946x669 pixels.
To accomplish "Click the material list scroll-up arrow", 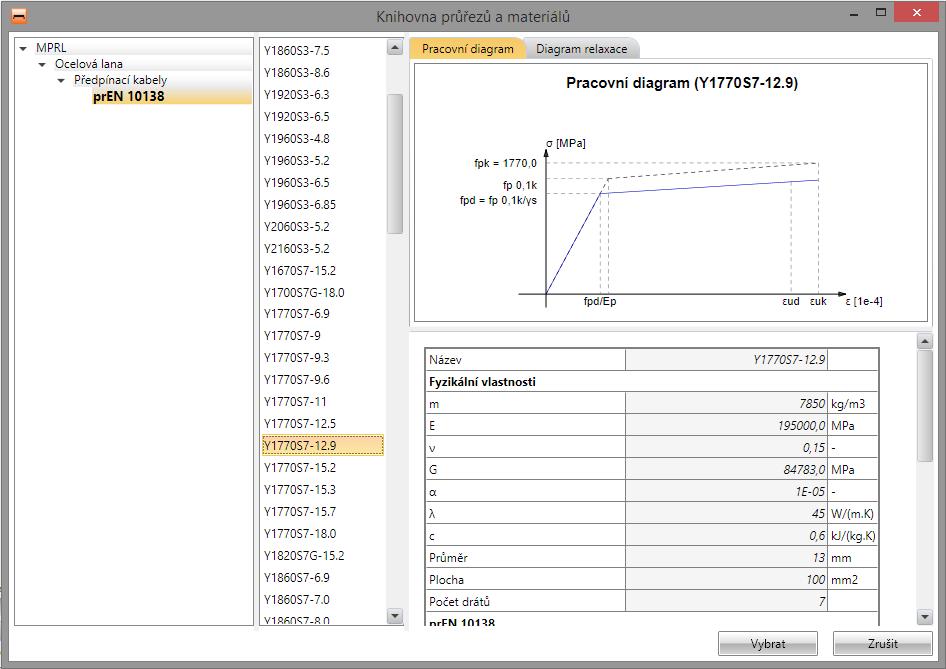I will tap(395, 47).
